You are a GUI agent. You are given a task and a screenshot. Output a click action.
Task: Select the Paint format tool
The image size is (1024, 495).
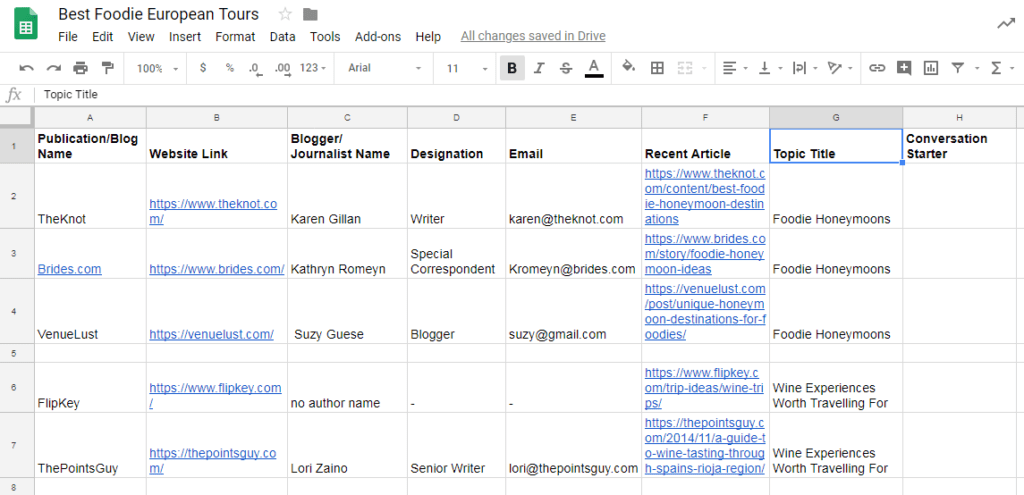107,68
